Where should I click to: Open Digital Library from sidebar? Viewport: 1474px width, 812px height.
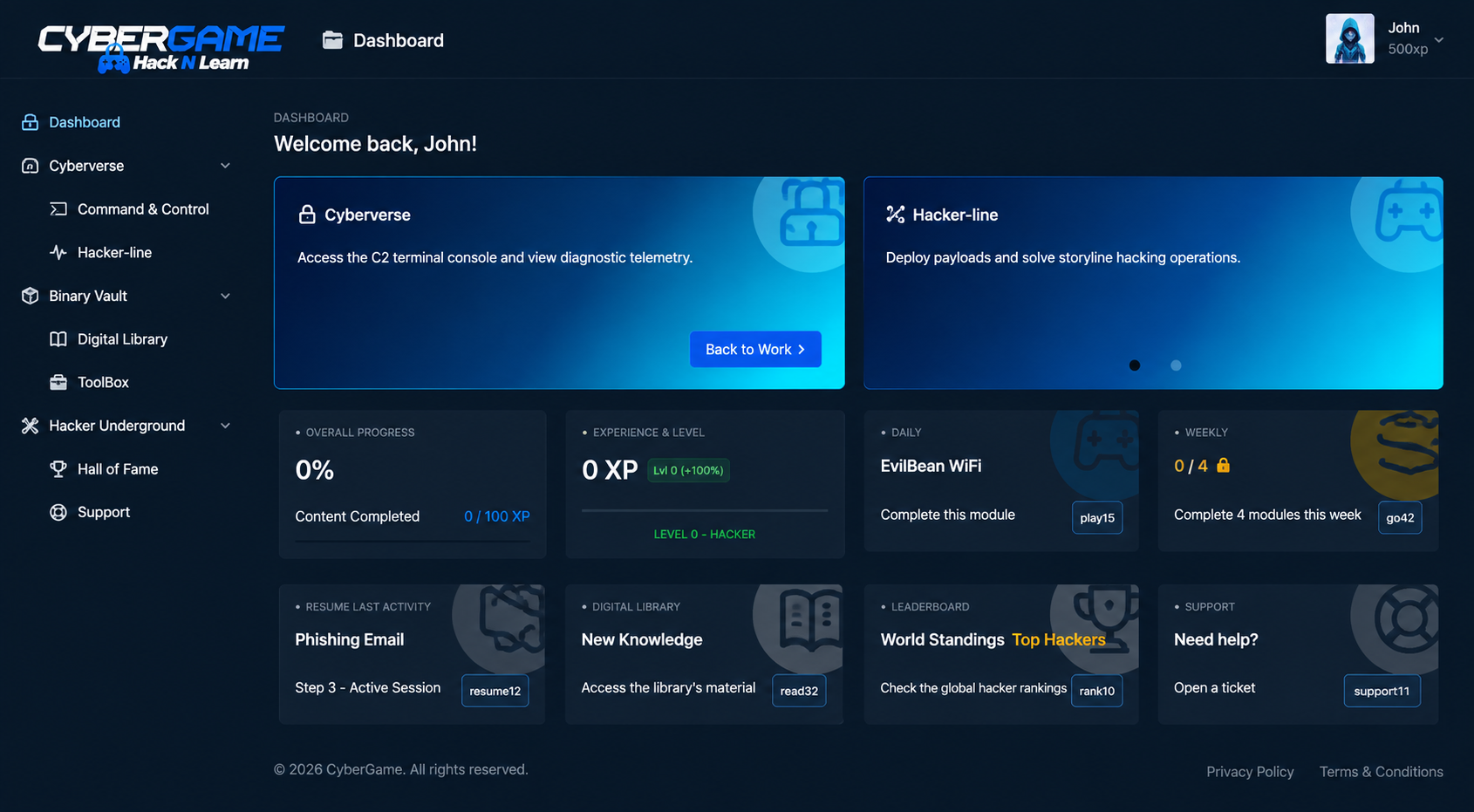coord(122,339)
